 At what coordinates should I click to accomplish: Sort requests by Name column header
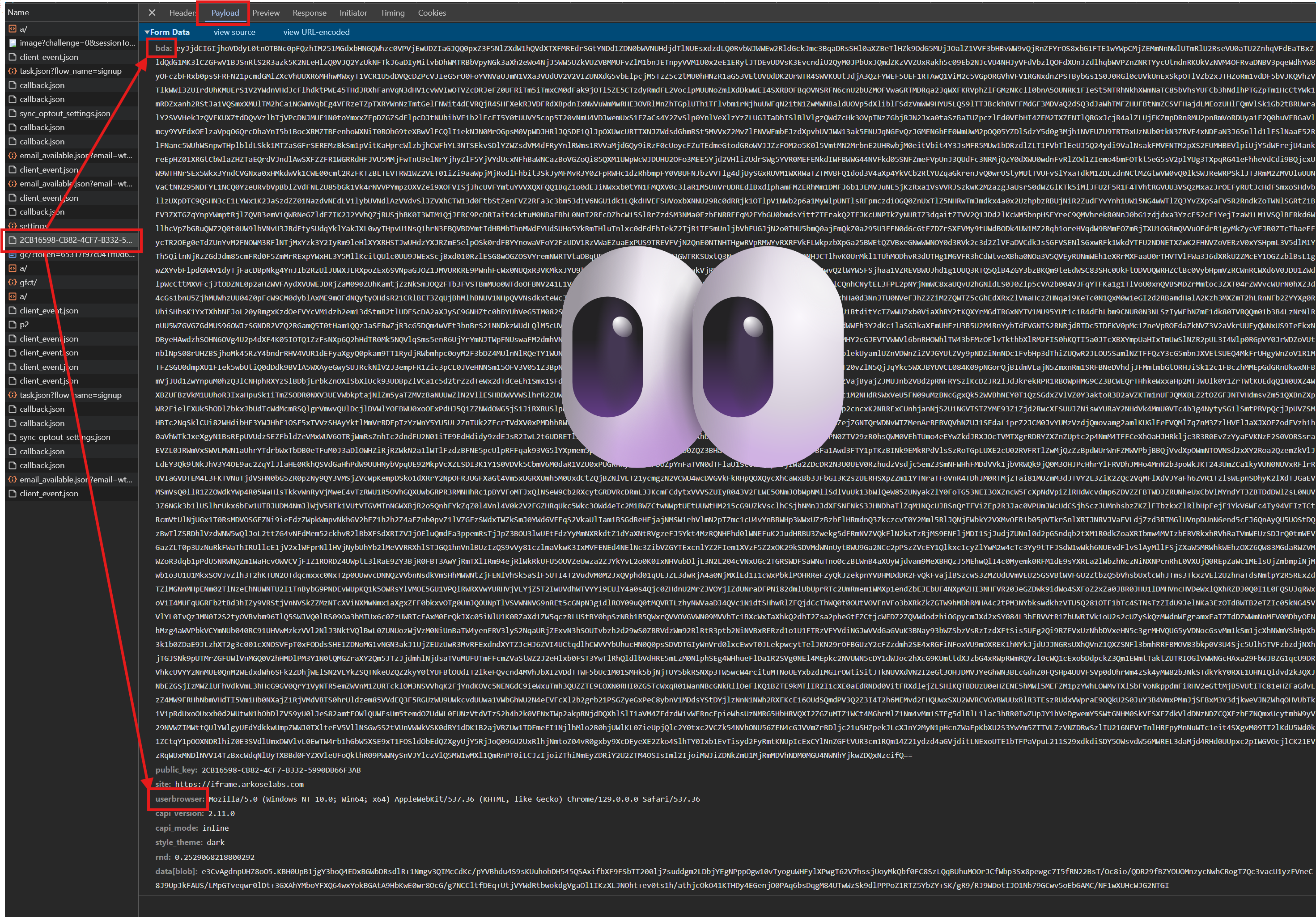[18, 13]
